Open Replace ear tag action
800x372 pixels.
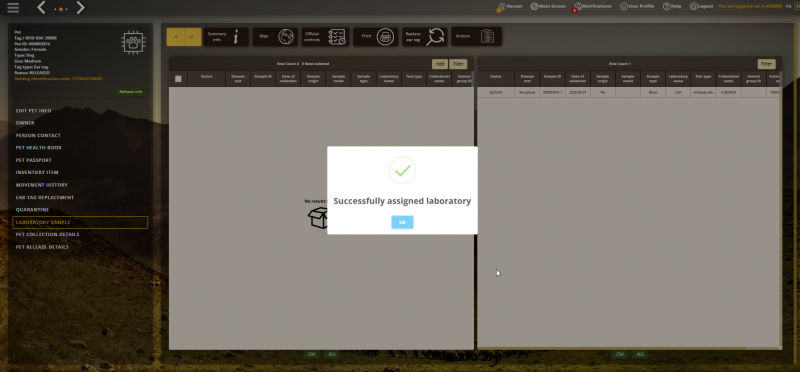pyautogui.click(x=424, y=37)
